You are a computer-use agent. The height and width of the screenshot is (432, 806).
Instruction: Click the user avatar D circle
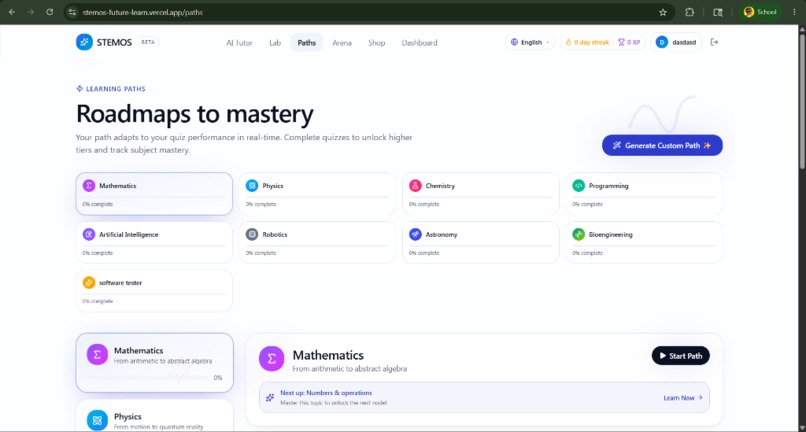pyautogui.click(x=662, y=42)
